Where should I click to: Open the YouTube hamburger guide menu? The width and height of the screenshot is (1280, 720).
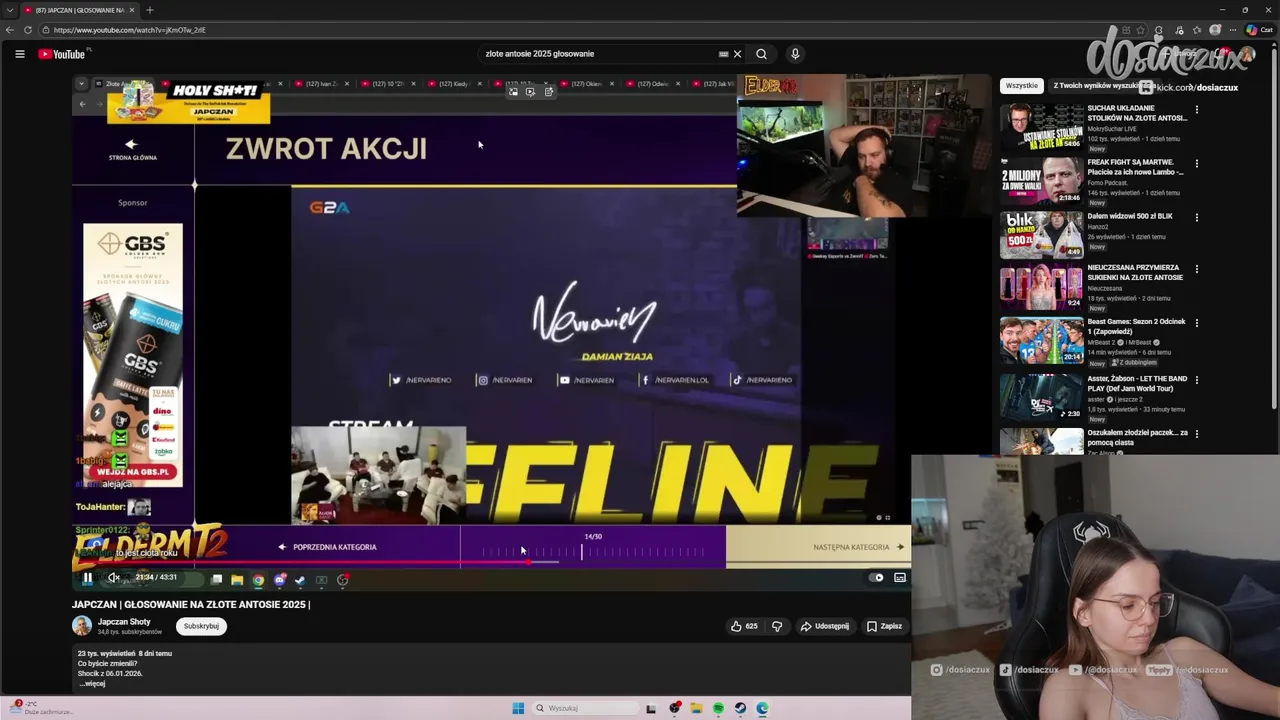point(19,54)
